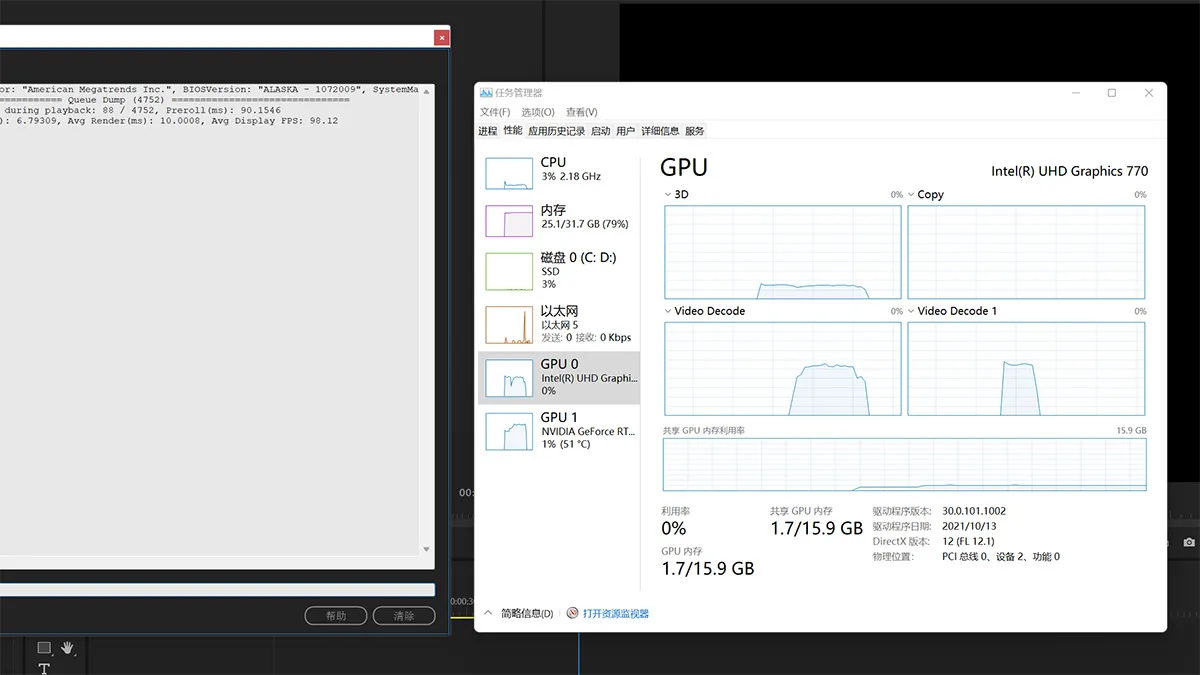Open the 选项(O) menu
This screenshot has width=1200, height=675.
click(x=538, y=112)
